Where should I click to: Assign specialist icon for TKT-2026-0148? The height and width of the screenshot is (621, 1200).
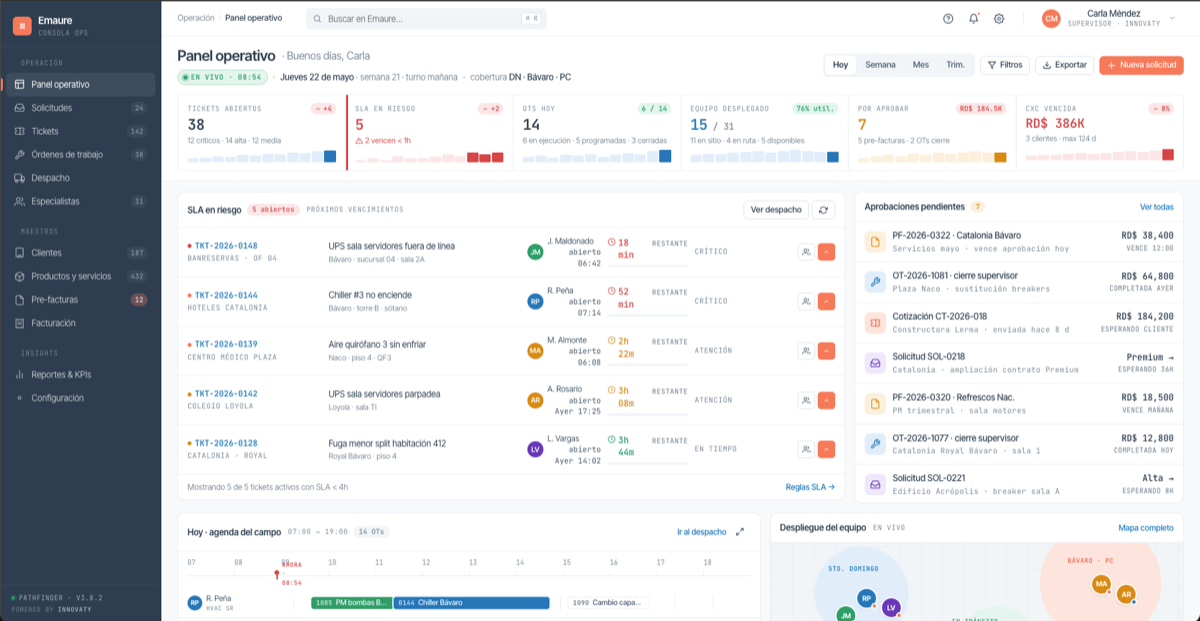pos(805,252)
